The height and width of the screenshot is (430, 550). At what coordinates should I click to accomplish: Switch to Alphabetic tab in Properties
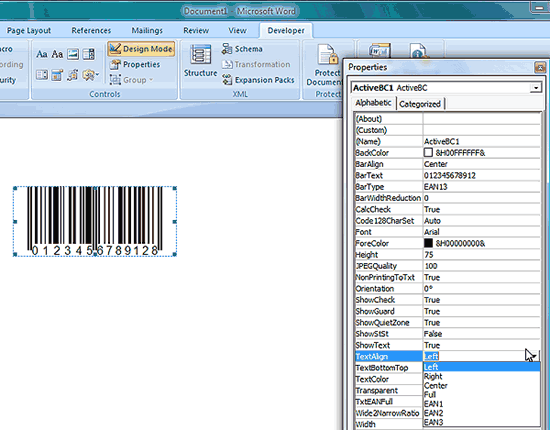click(373, 103)
